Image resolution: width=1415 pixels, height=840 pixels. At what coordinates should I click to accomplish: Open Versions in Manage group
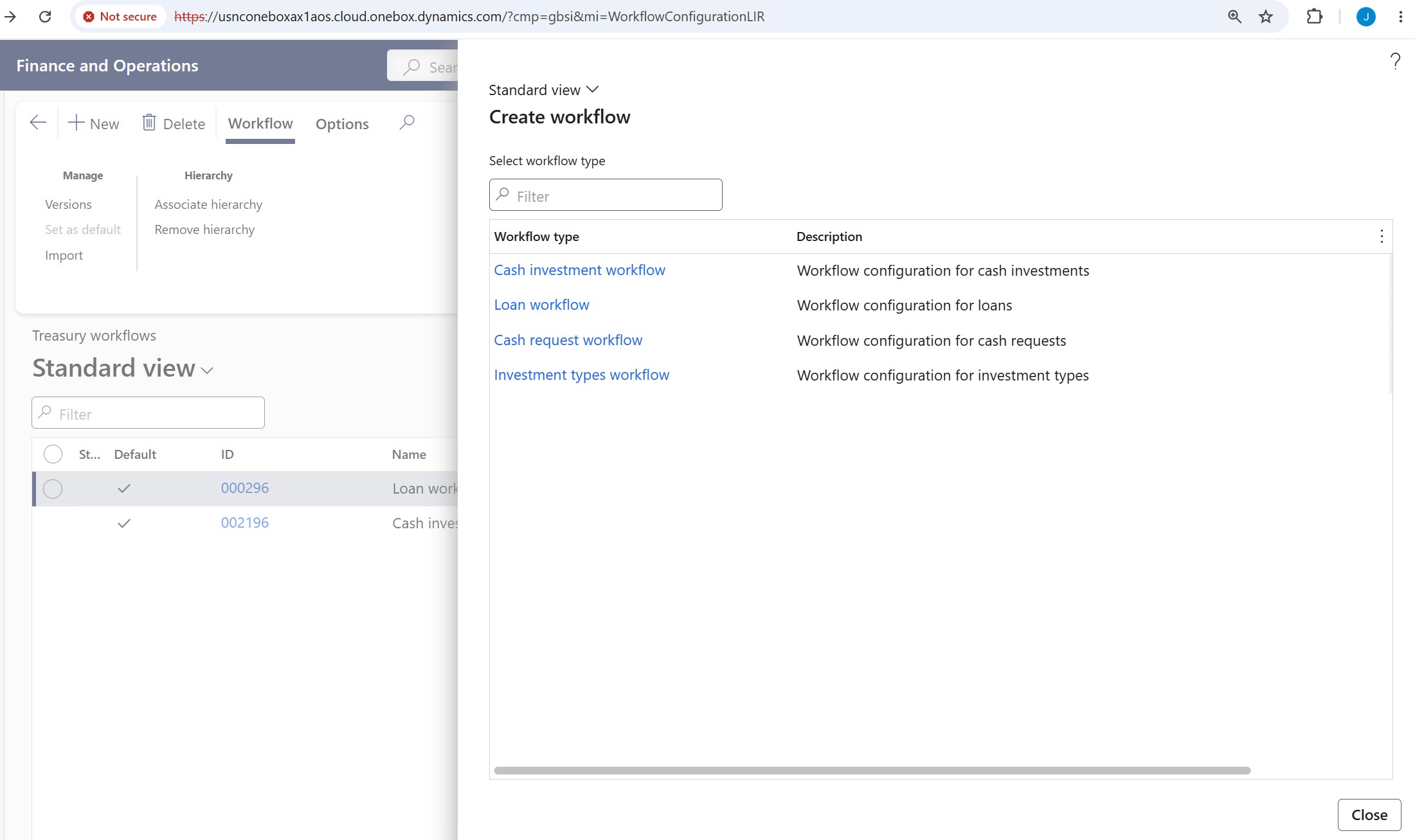(68, 204)
